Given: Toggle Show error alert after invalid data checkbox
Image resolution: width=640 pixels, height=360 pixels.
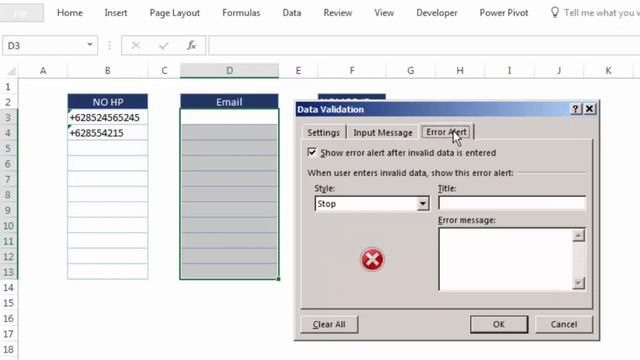Looking at the screenshot, I should [312, 152].
